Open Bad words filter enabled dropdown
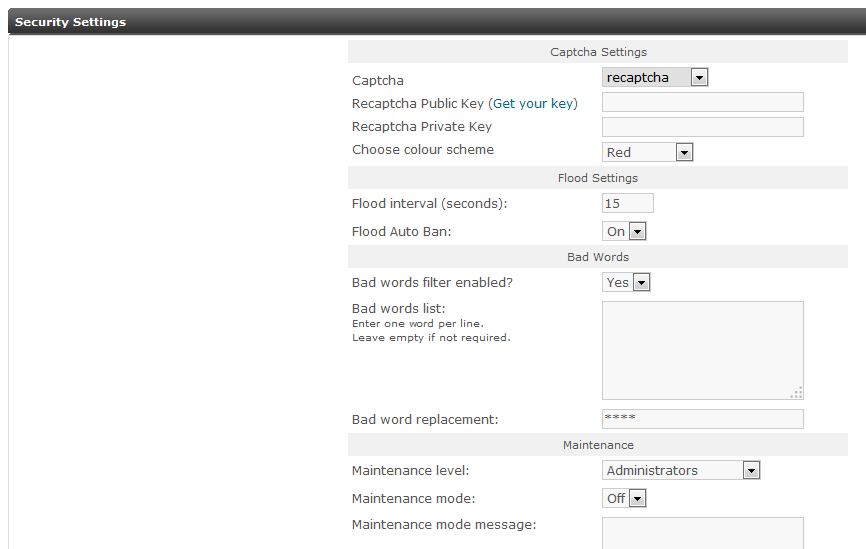Screen dimensions: 866x549 [627, 282]
